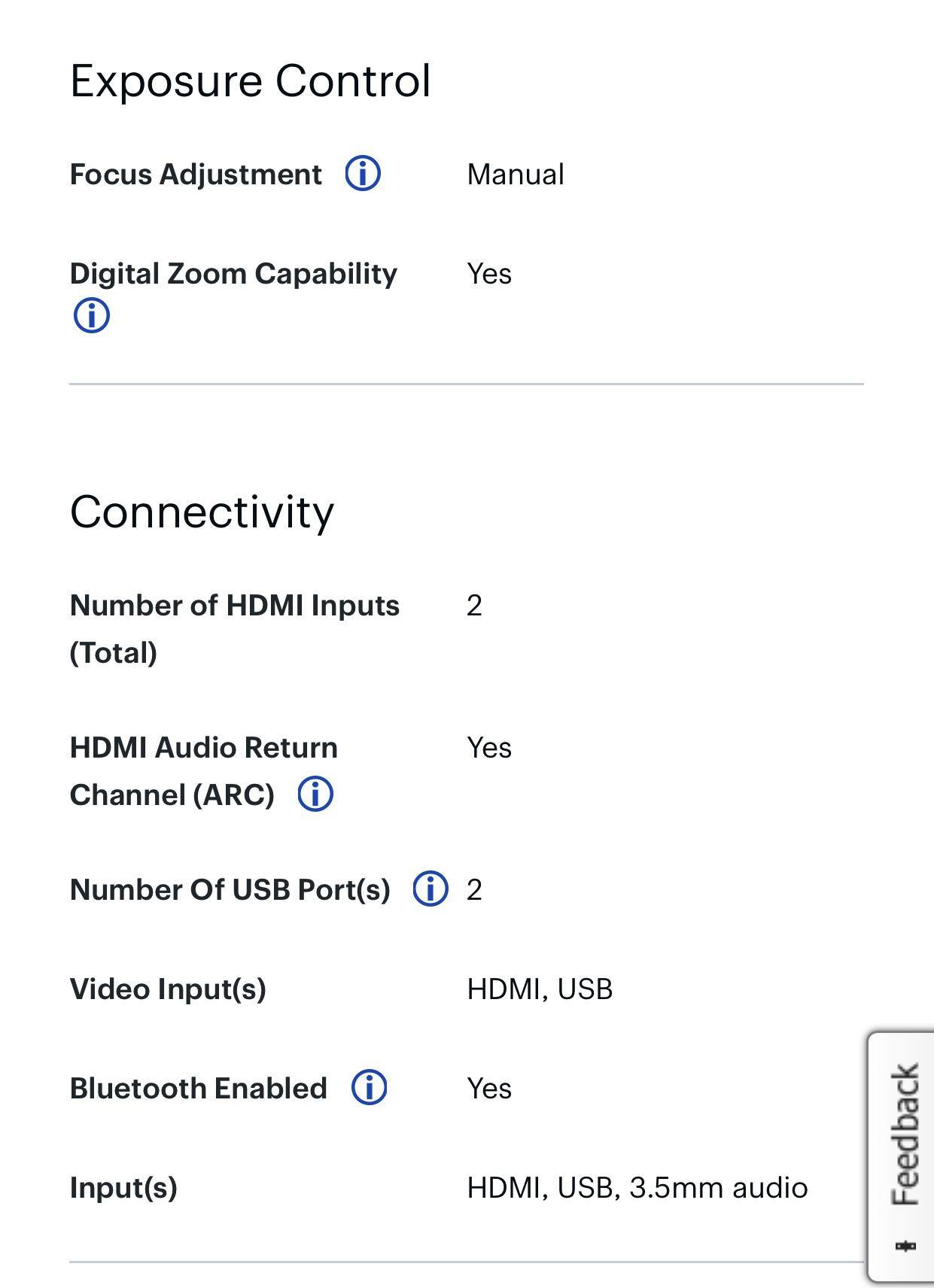Click the small icon on the Feedback tab
Image resolution: width=934 pixels, height=1288 pixels.
(906, 1247)
